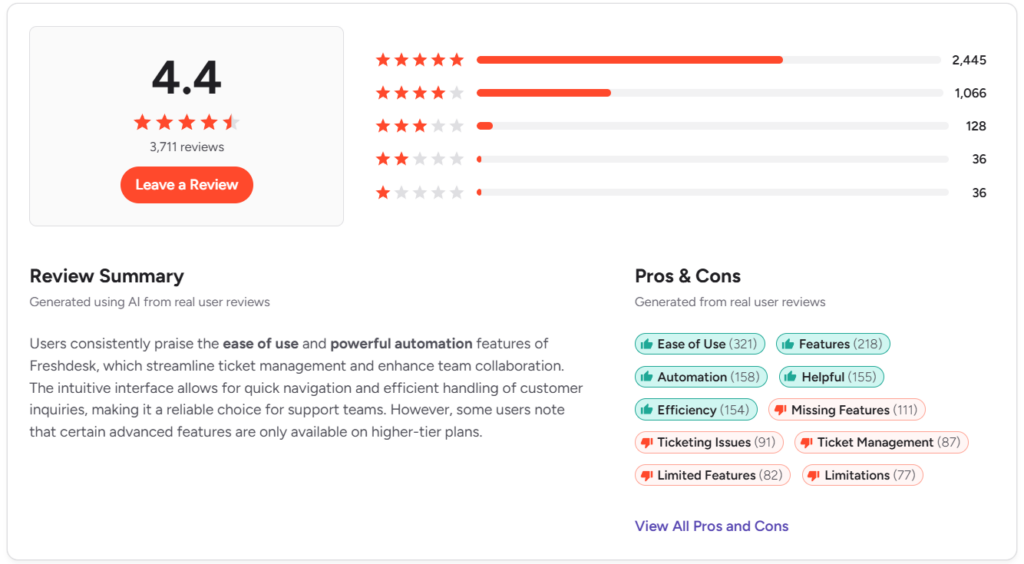Select the four-star rating bar
Viewport: 1024px width, 564px height.
709,93
